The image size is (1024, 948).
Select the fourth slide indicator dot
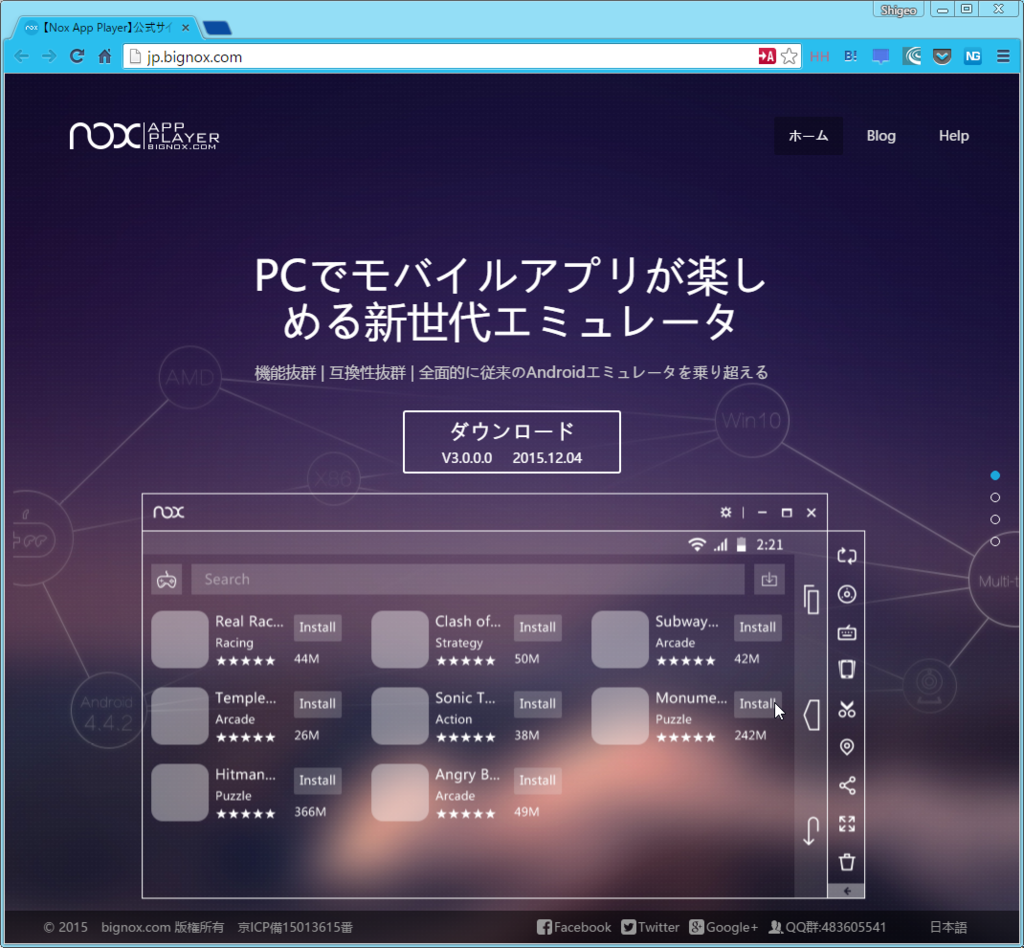pos(995,541)
